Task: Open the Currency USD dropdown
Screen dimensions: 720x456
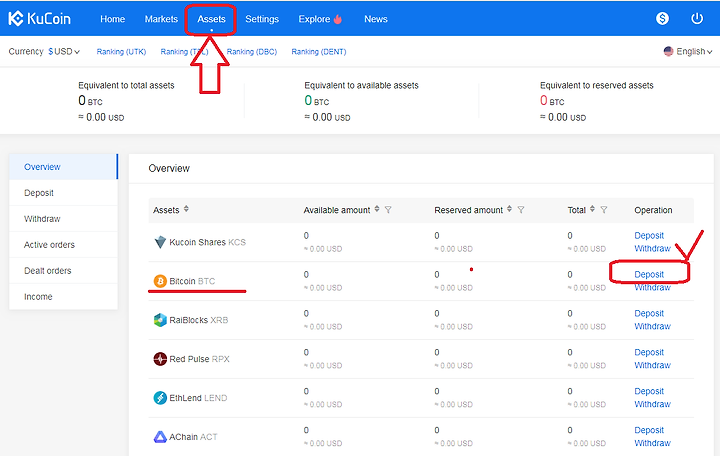Action: pos(64,51)
